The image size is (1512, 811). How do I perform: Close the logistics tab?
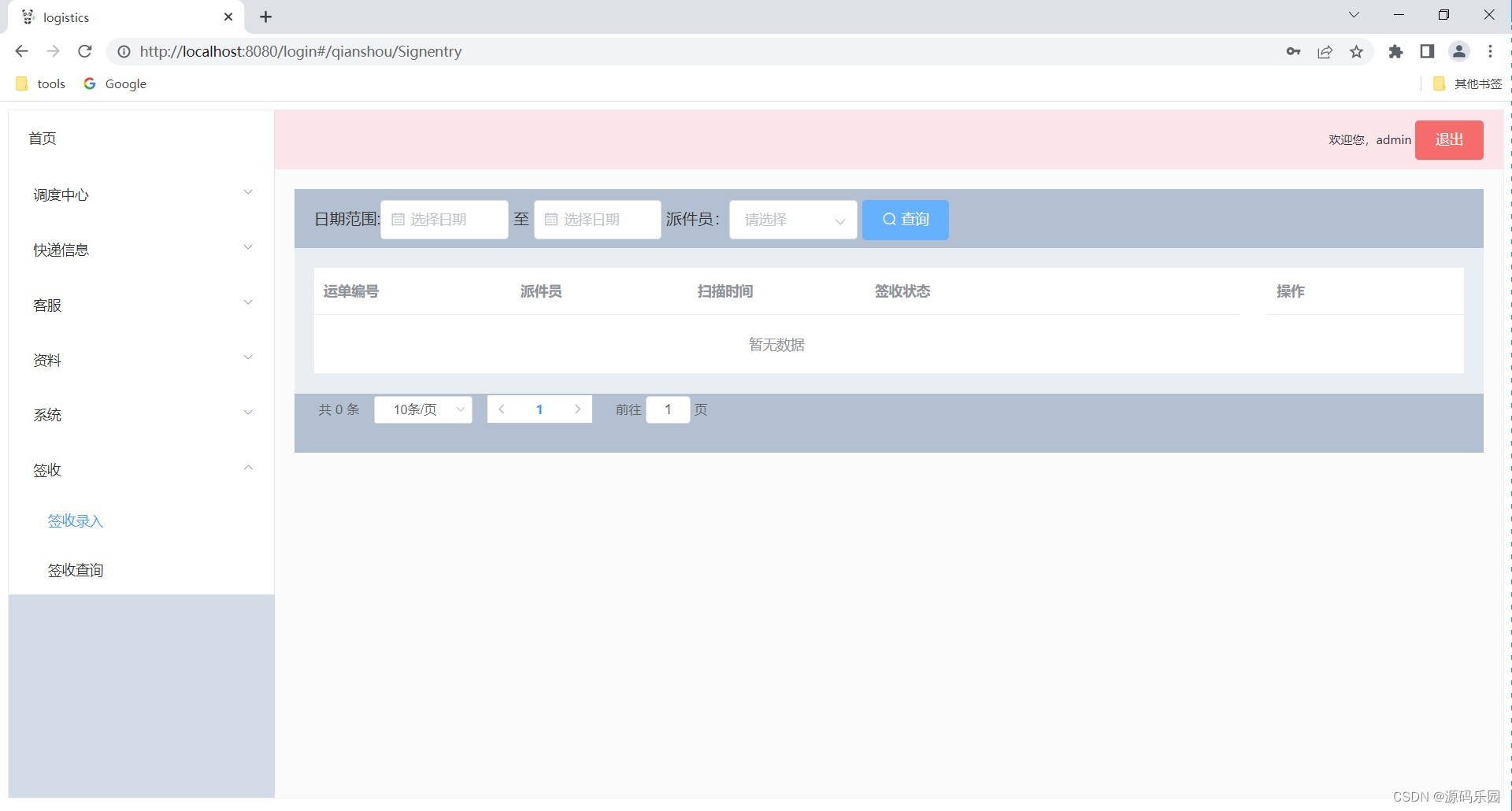pos(228,17)
